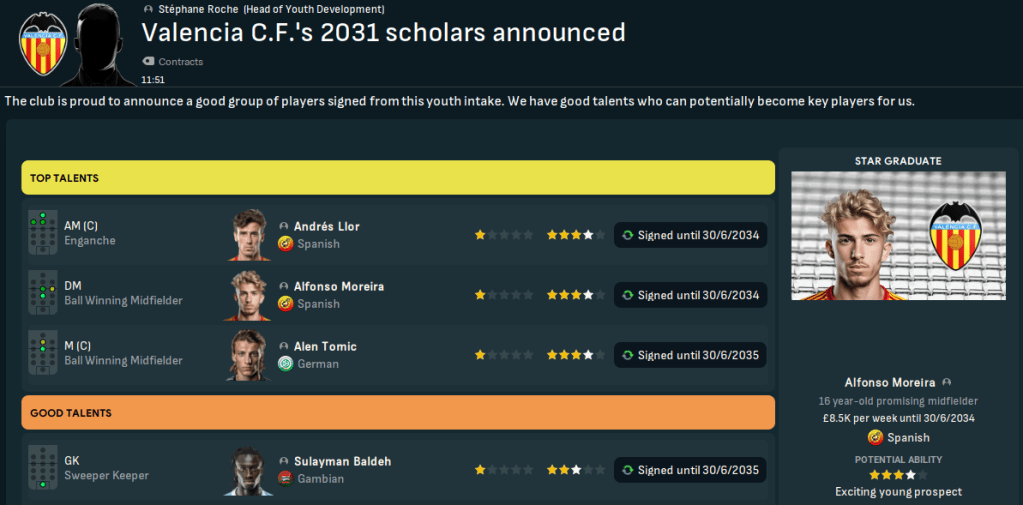The height and width of the screenshot is (505, 1023).
Task: Select the Good Talents orange header bar
Action: pyautogui.click(x=398, y=412)
